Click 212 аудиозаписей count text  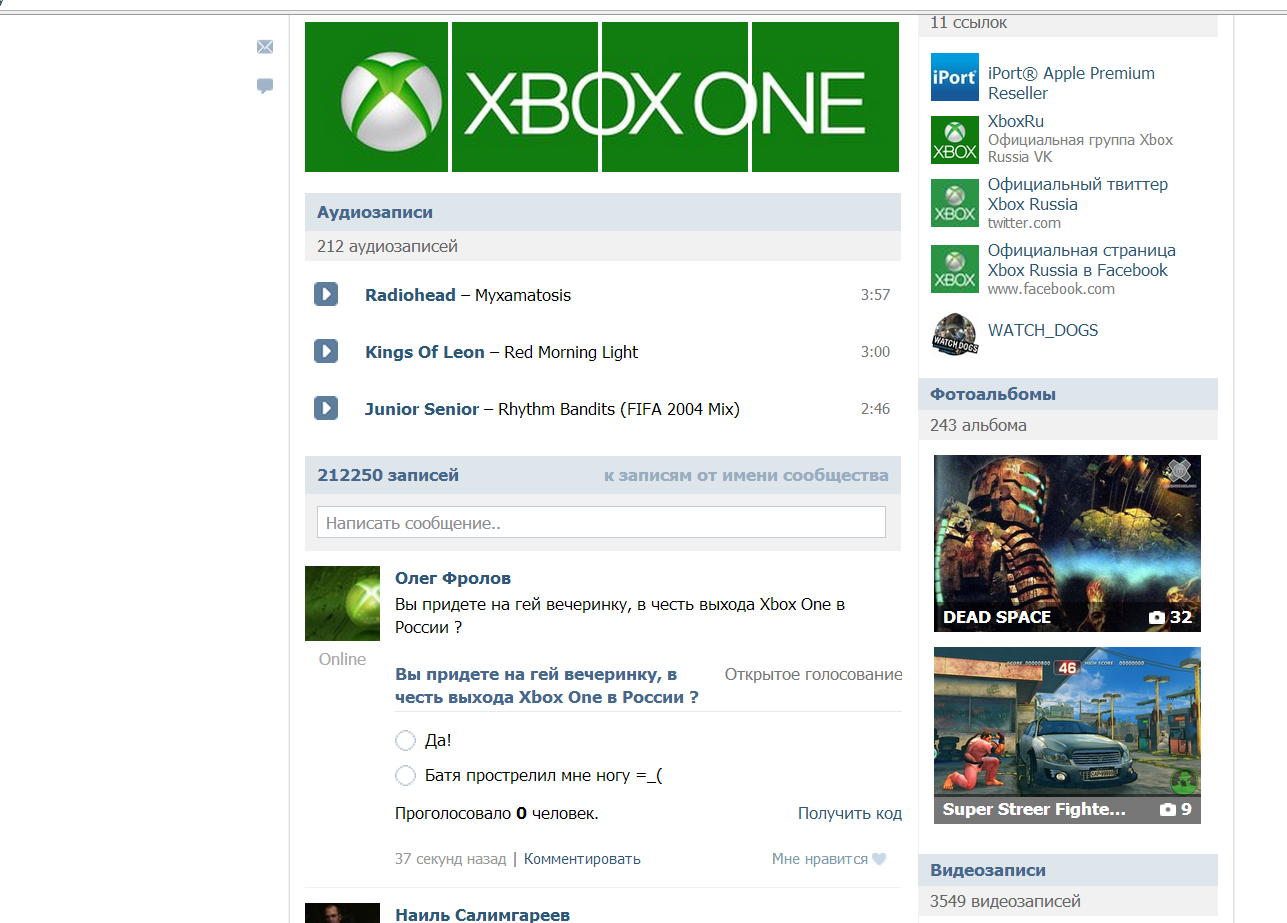tap(388, 246)
